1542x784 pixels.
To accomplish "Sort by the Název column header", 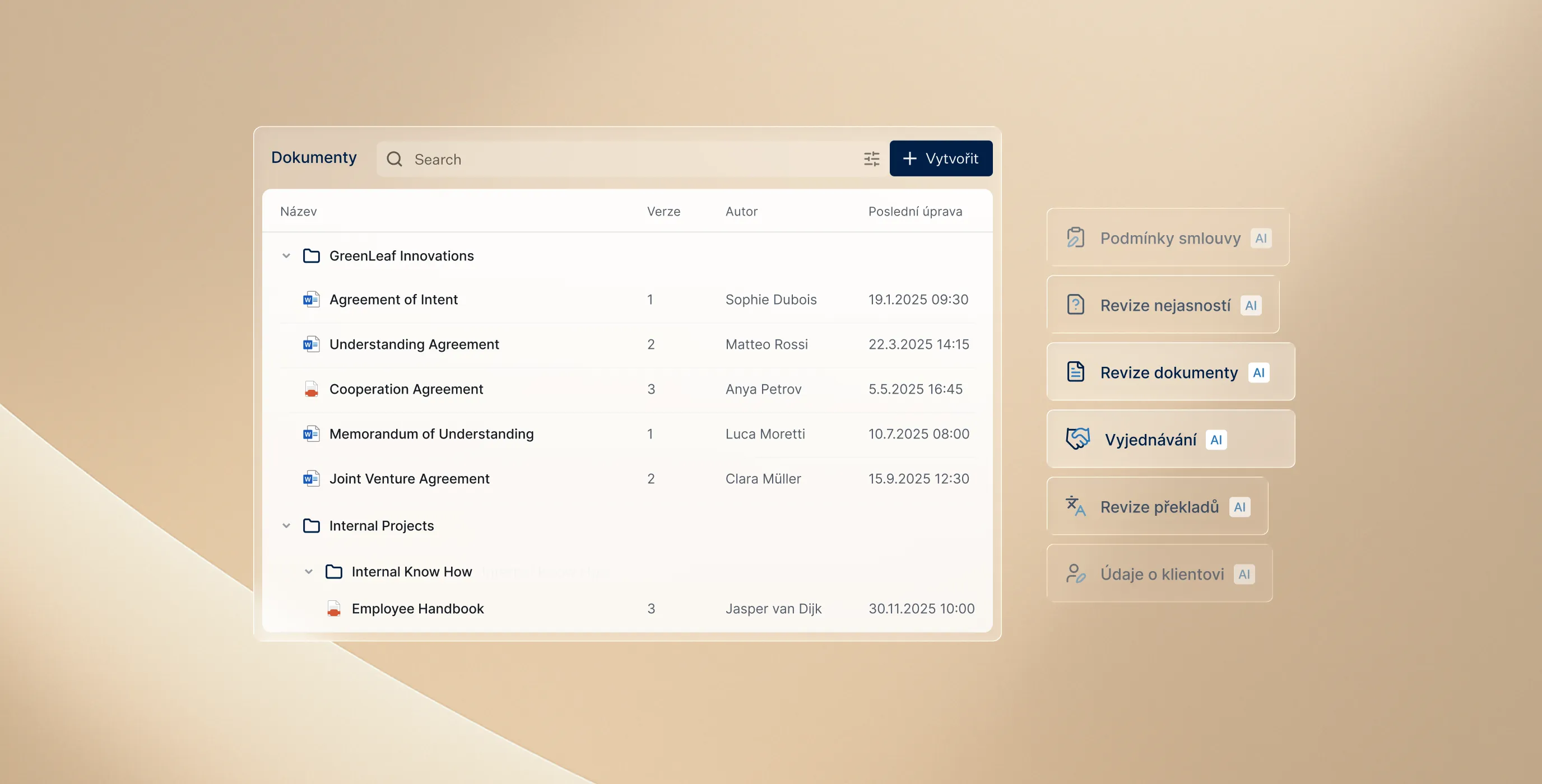I will click(298, 211).
